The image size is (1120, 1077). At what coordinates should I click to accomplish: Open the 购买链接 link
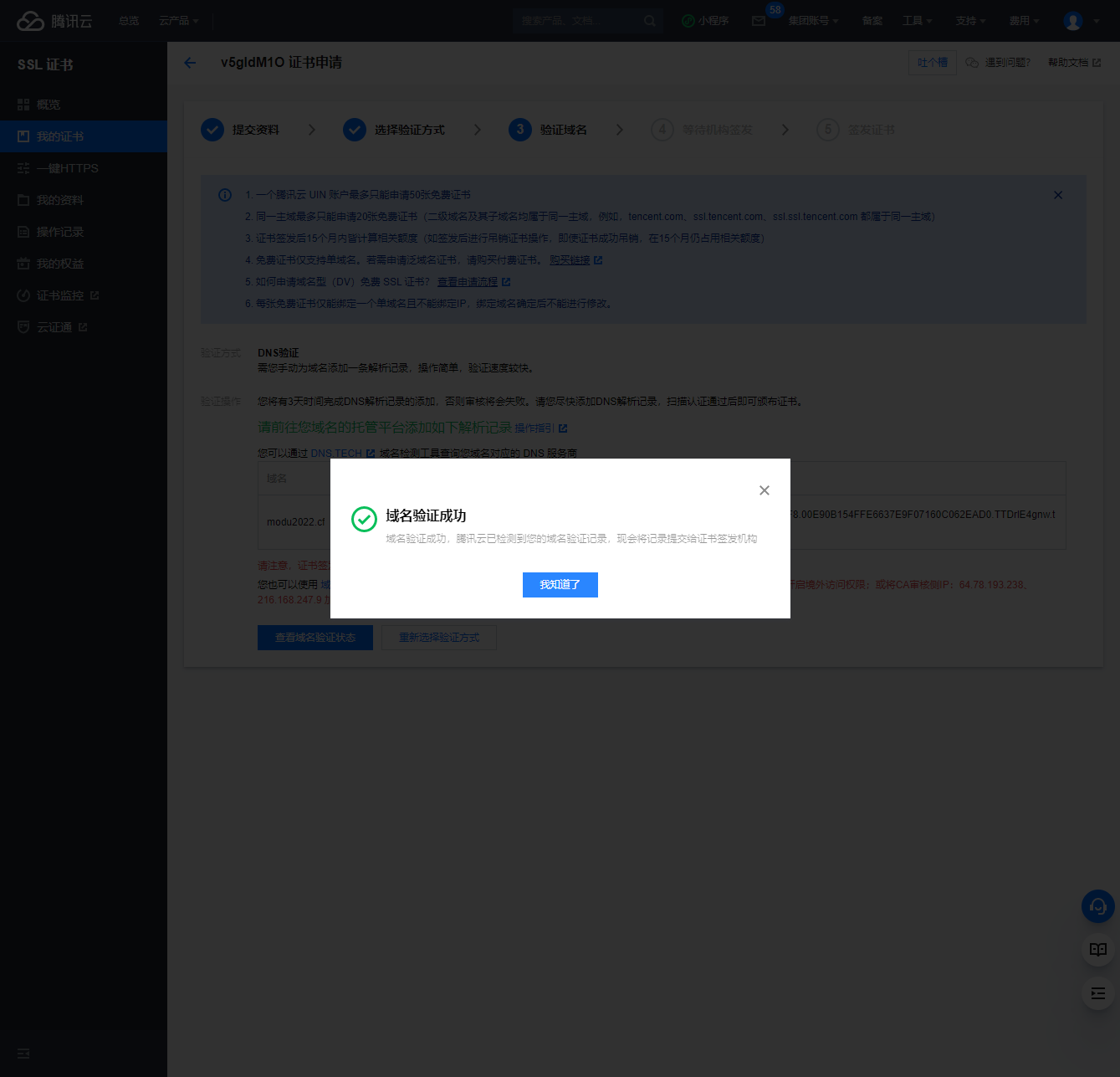click(x=576, y=260)
